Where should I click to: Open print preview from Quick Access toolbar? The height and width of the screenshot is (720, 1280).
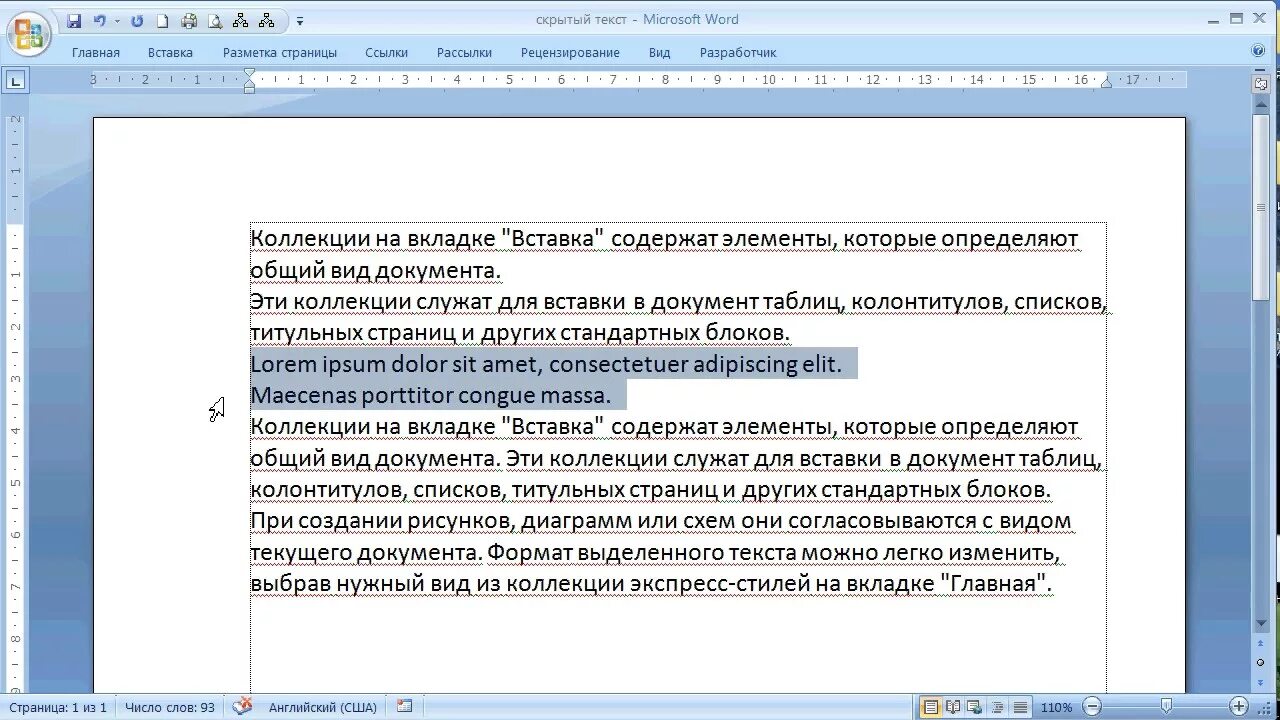(x=214, y=20)
